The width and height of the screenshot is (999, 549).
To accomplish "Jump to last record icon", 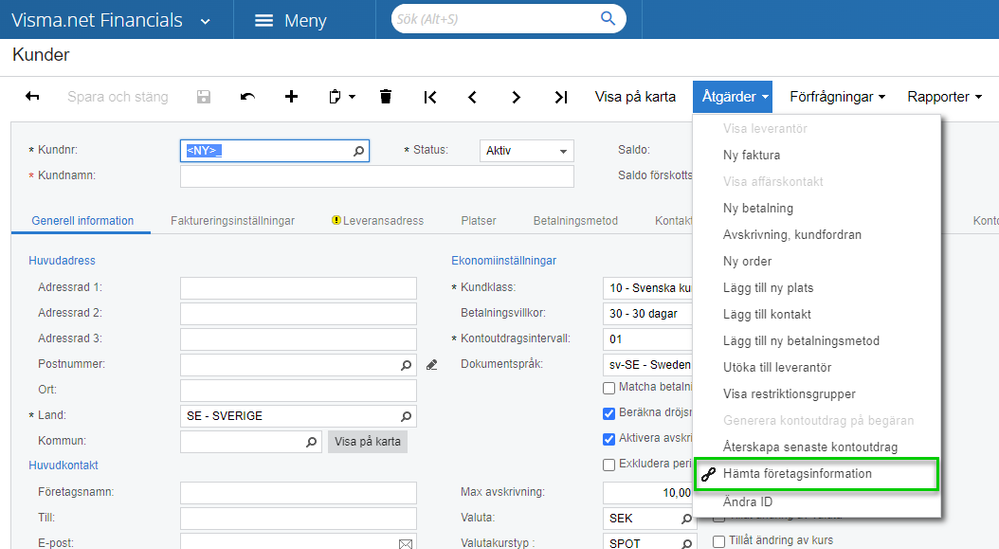I will click(x=561, y=97).
